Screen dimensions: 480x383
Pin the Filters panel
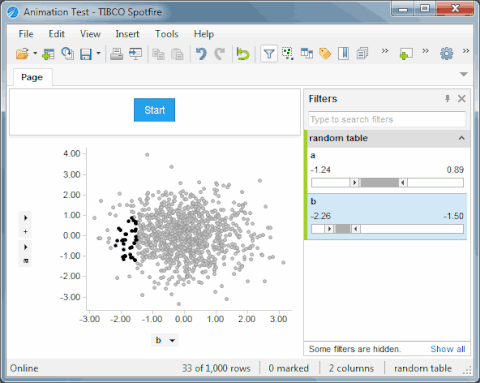pos(447,99)
